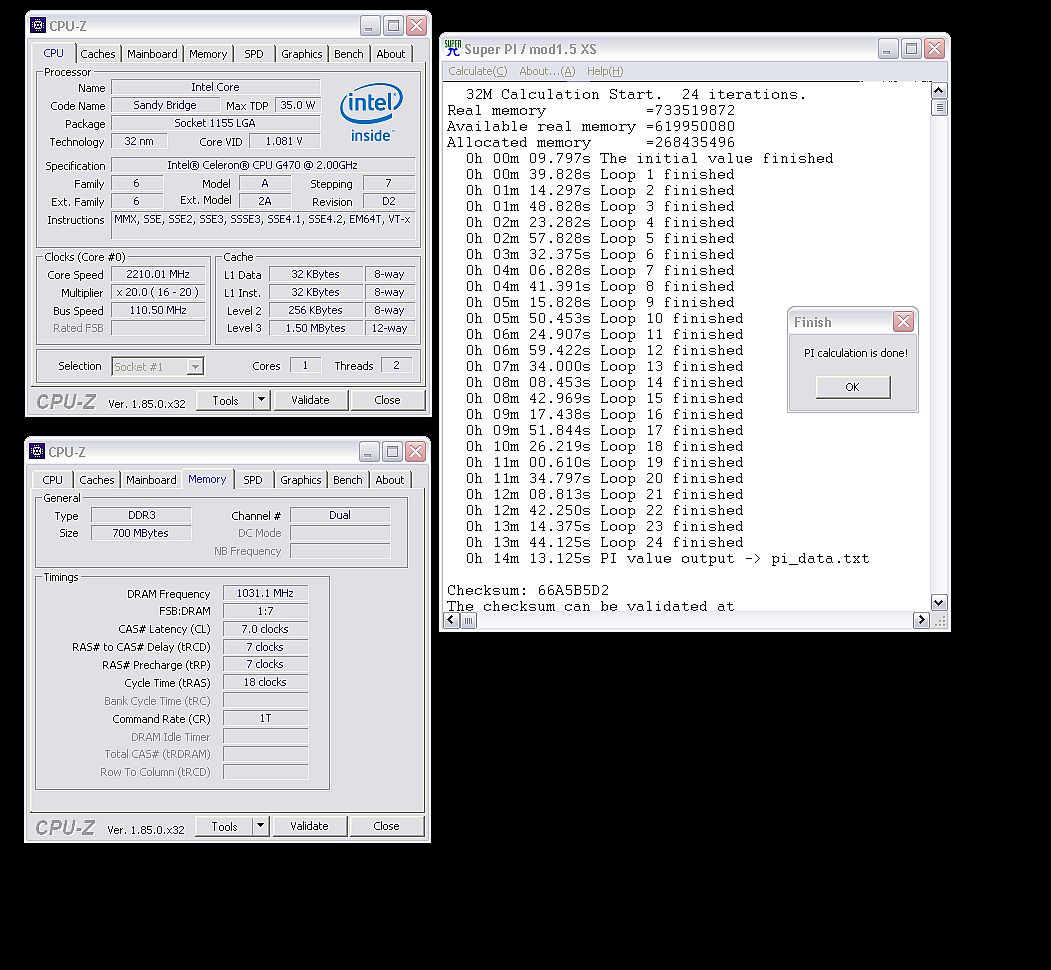Minimize the Super PI window

[888, 48]
